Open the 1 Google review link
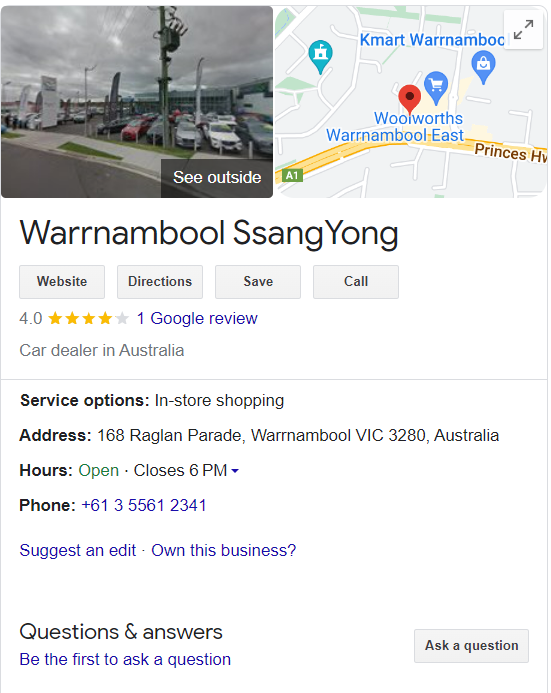Image resolution: width=551 pixels, height=693 pixels. [197, 318]
